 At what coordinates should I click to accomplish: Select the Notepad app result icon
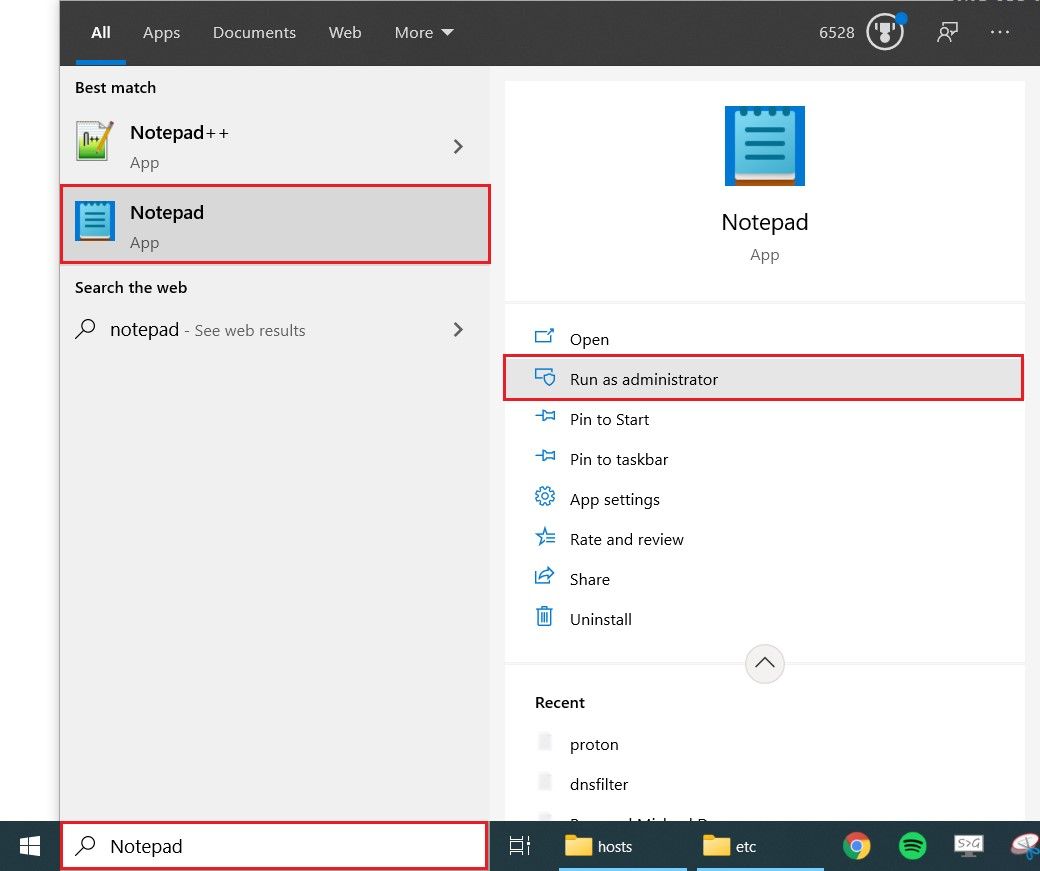pos(95,221)
